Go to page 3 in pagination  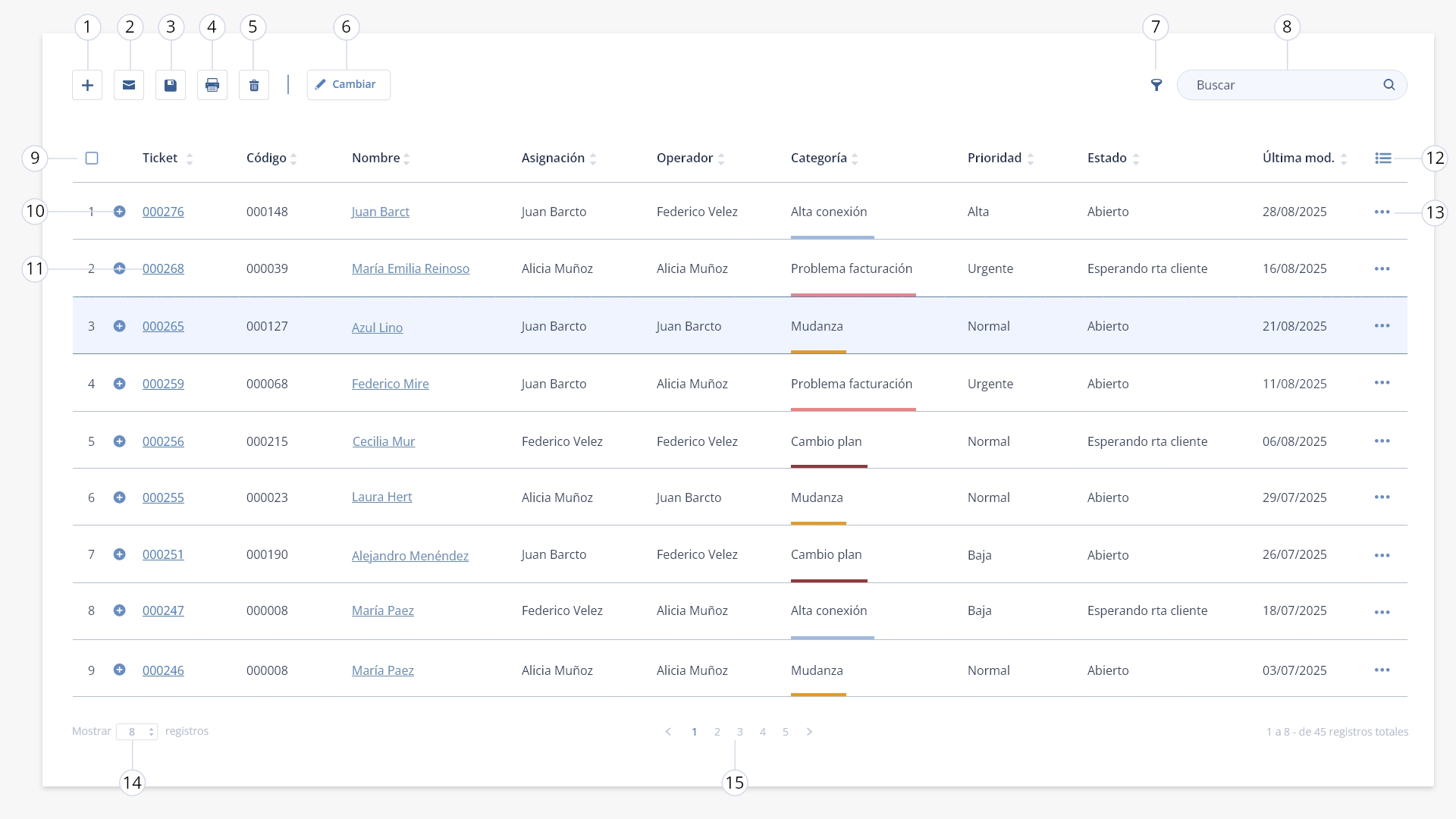(x=740, y=732)
